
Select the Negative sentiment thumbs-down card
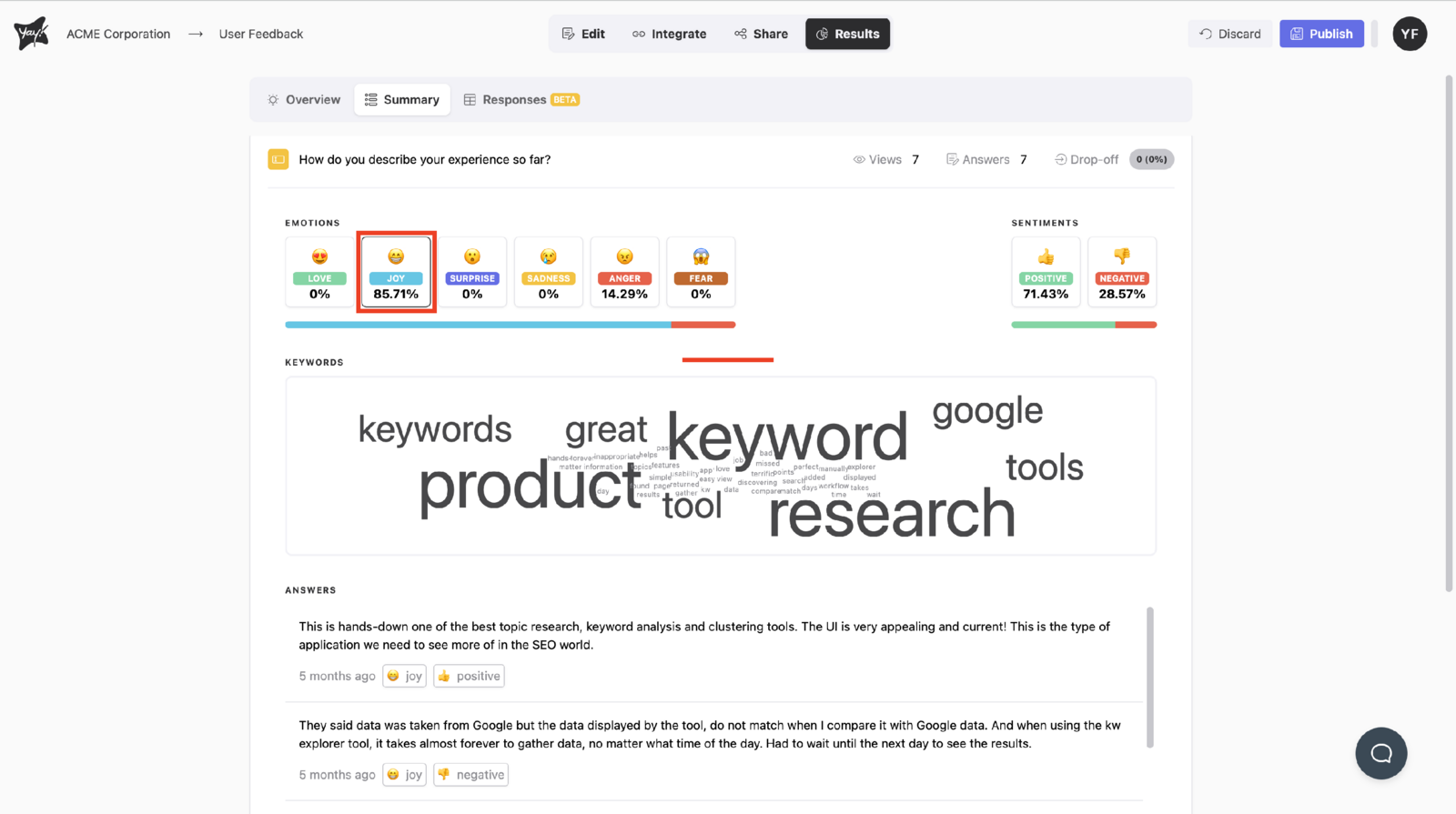point(1122,272)
